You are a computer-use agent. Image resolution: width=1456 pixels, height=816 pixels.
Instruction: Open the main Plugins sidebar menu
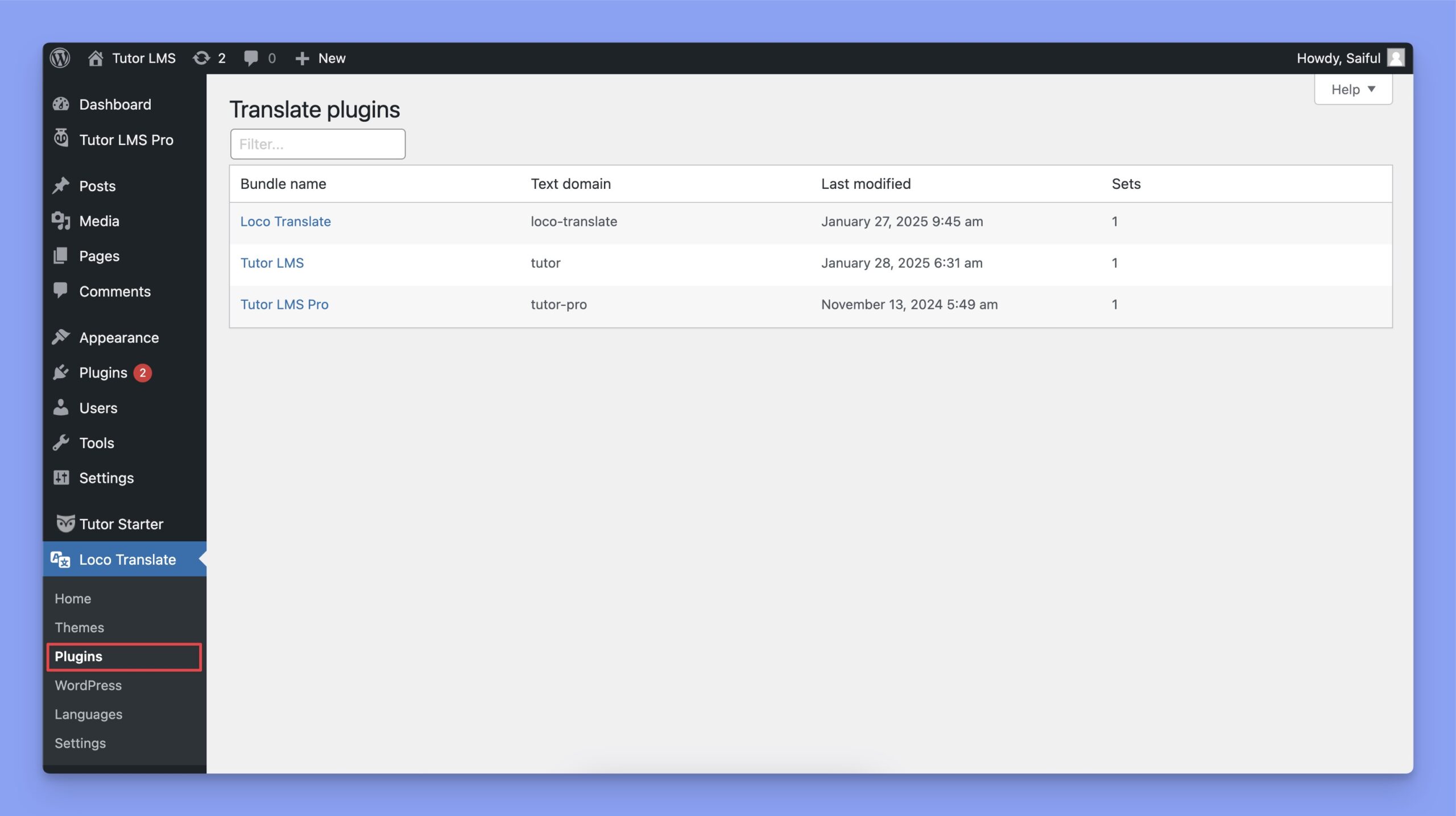(104, 373)
